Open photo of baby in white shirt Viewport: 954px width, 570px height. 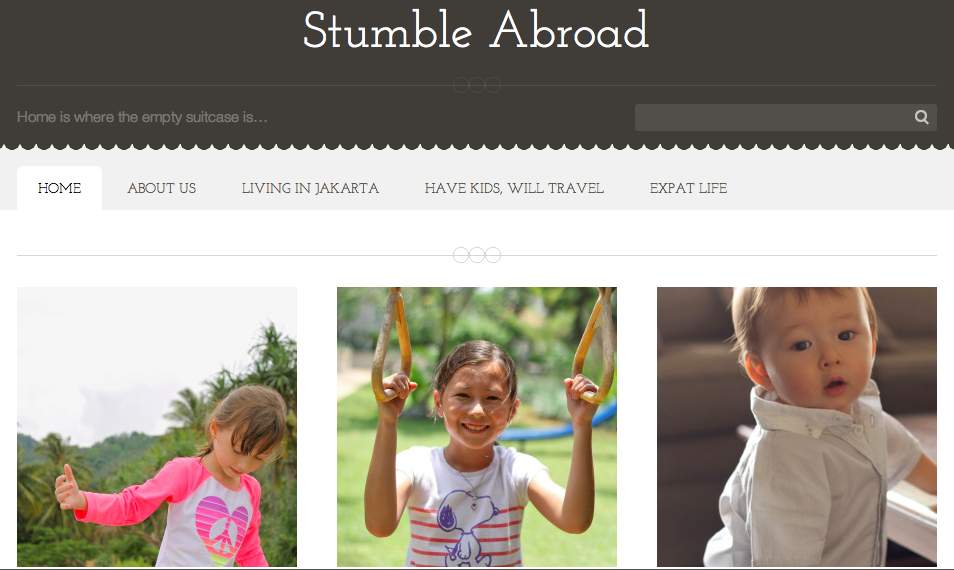[797, 427]
